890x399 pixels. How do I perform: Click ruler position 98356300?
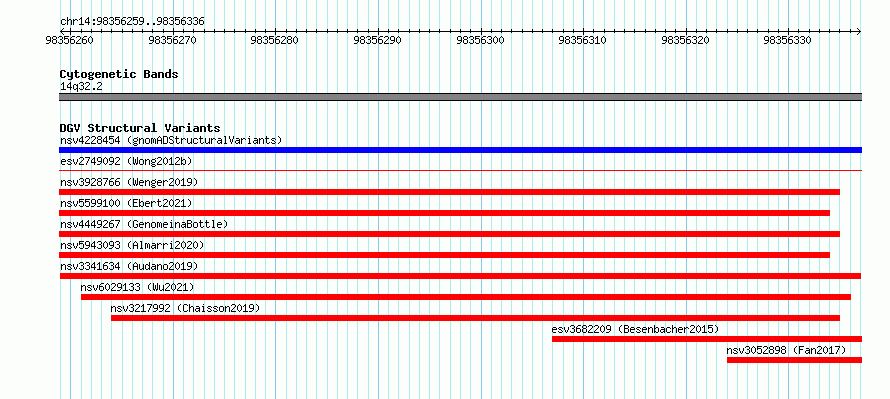481,41
